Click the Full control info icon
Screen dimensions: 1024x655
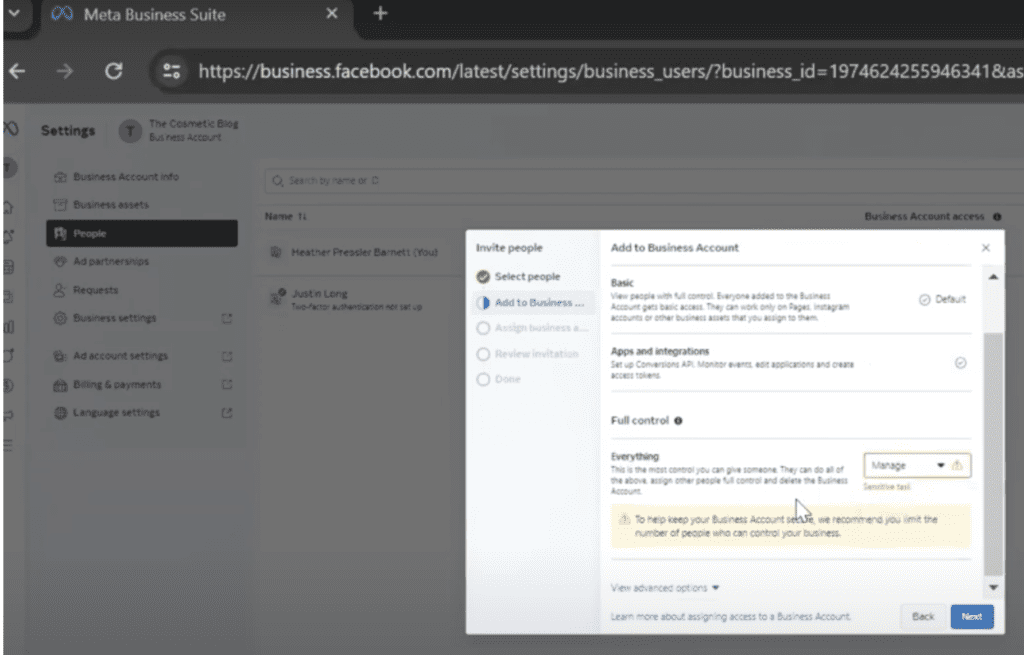pos(678,421)
